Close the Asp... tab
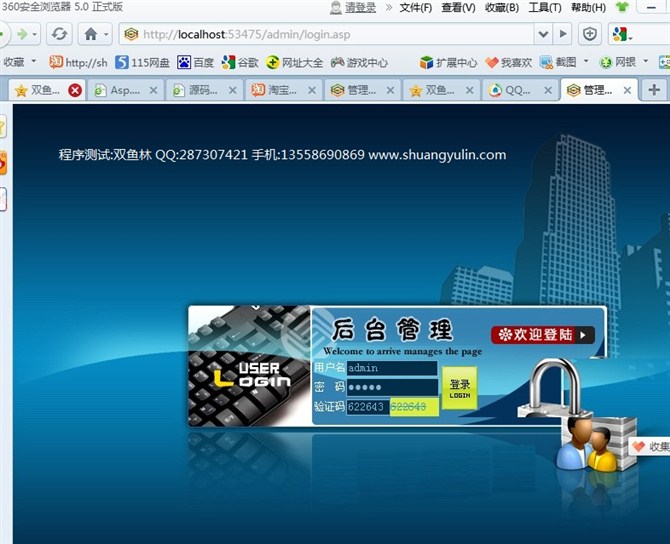The image size is (670, 544). pyautogui.click(x=153, y=90)
